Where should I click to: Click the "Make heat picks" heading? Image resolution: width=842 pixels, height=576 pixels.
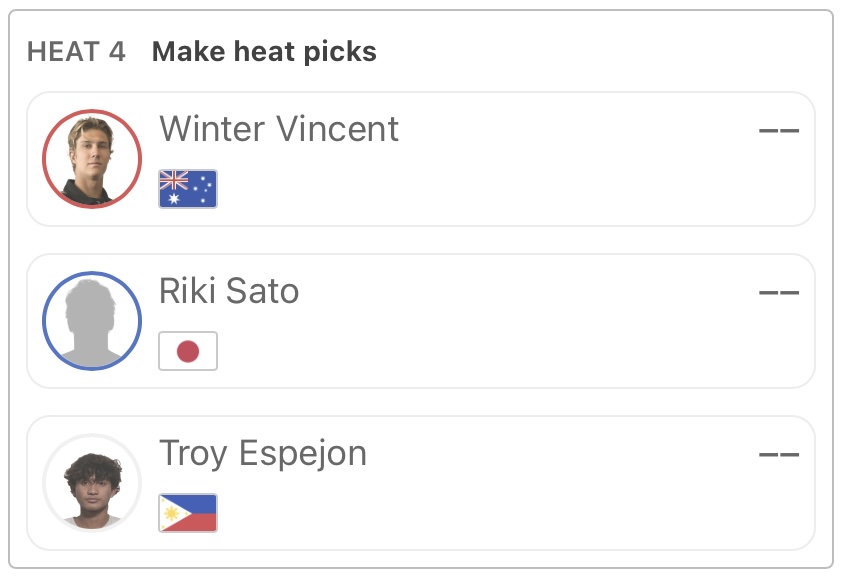pyautogui.click(x=264, y=52)
